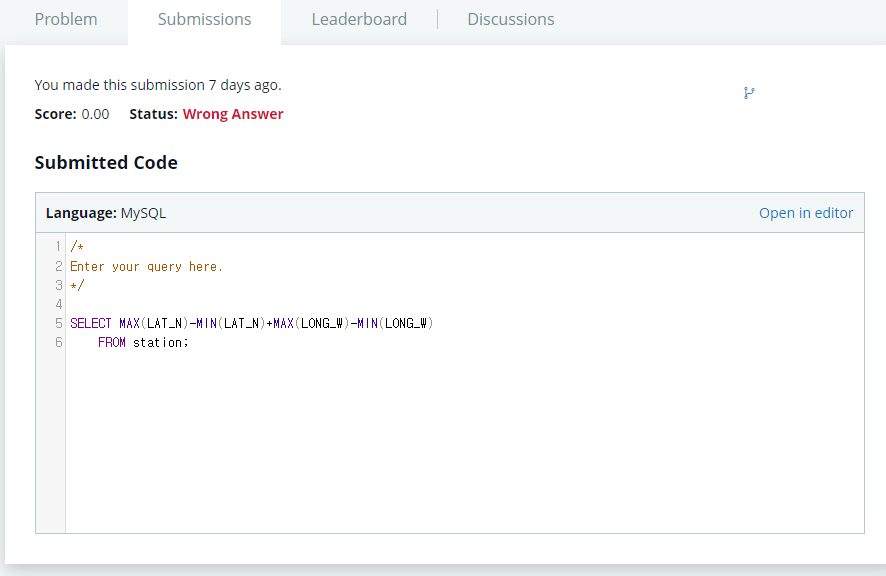Click line number 5 in gutter

point(58,323)
